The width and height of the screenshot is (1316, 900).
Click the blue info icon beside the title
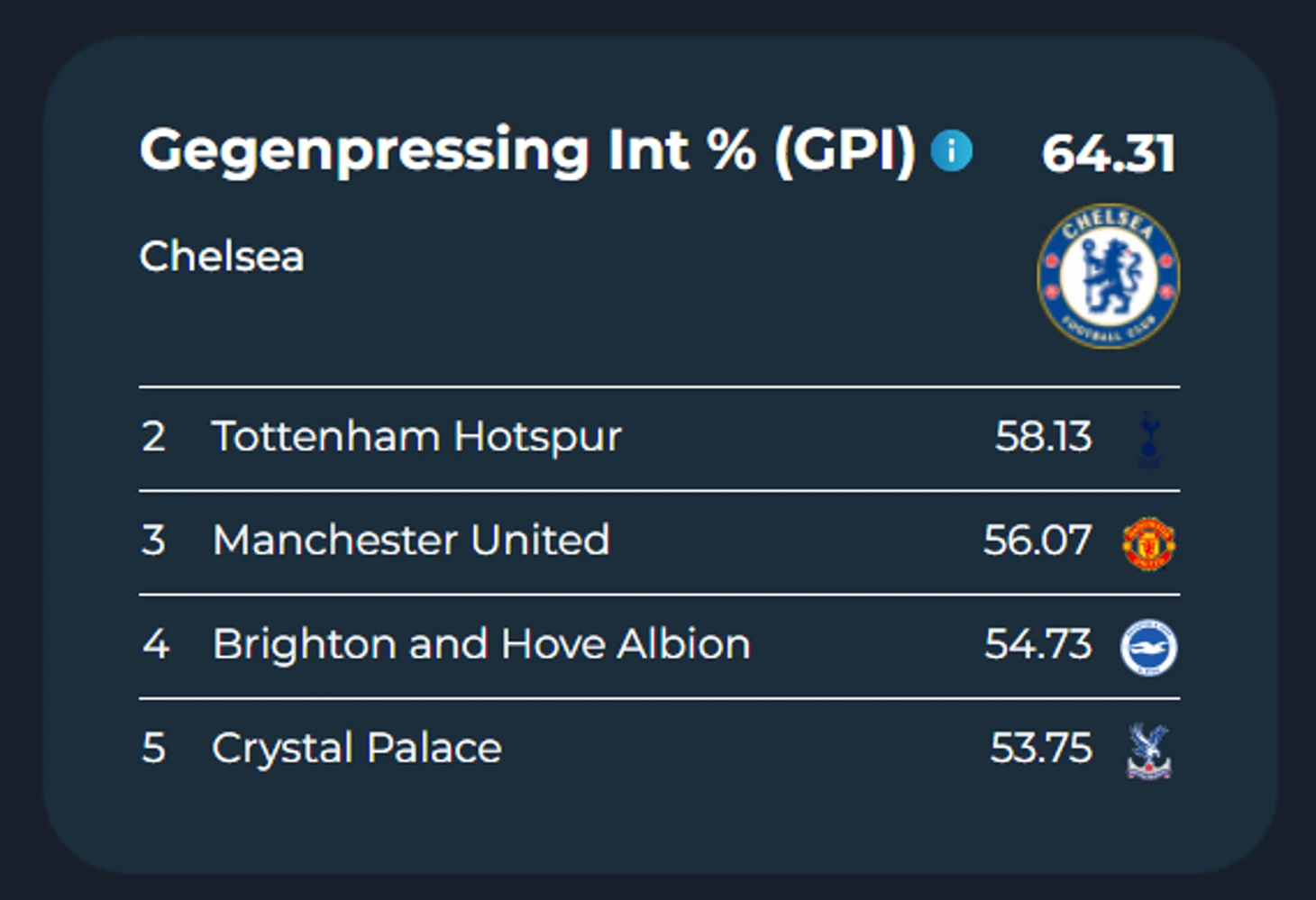(x=951, y=150)
